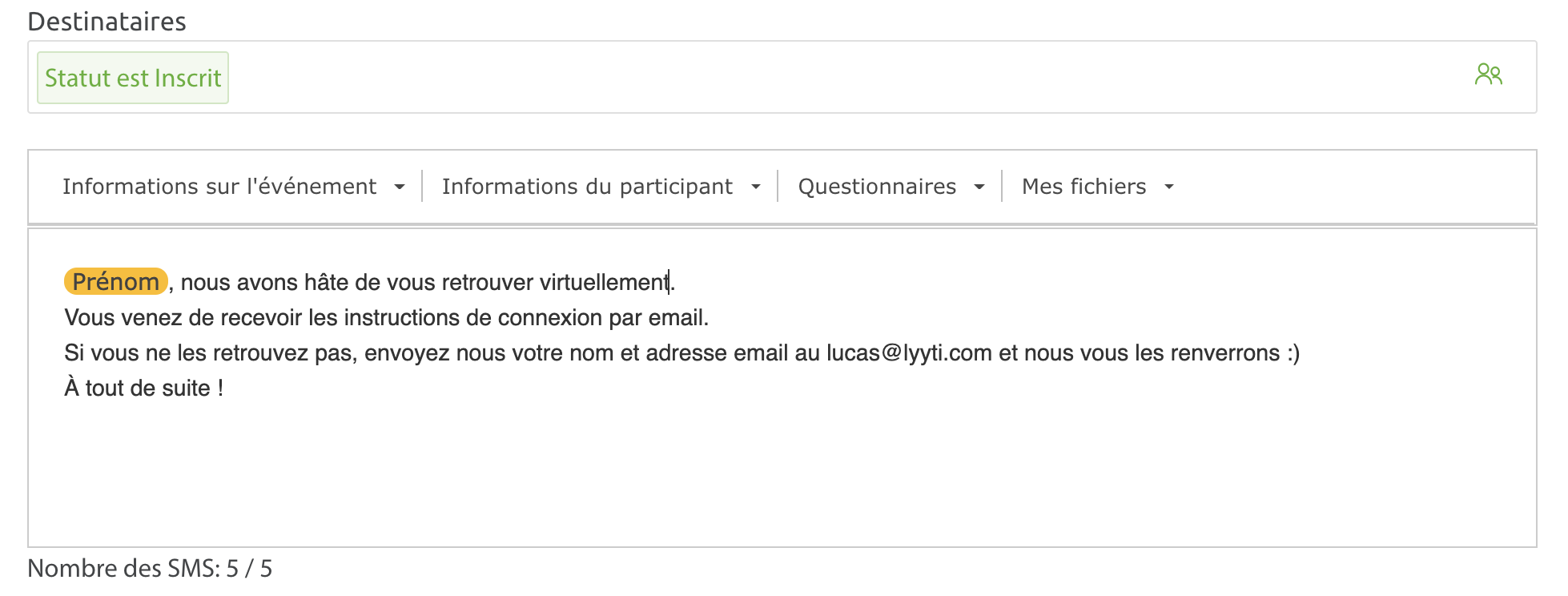Expand the caret next to 'Mes fichiers'
The height and width of the screenshot is (596, 1568).
(x=1169, y=187)
